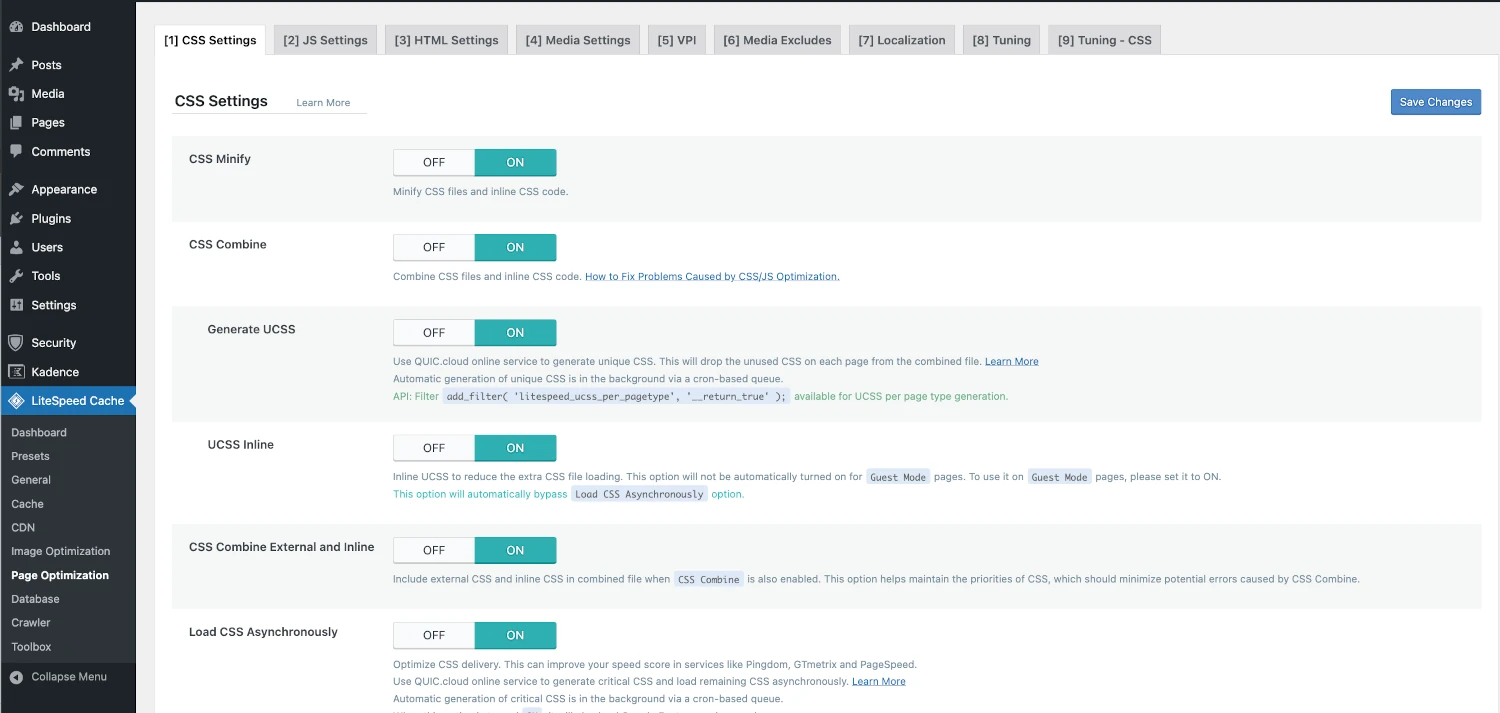Set Generate UCSS to ON
The height and width of the screenshot is (713, 1500).
[x=515, y=333]
